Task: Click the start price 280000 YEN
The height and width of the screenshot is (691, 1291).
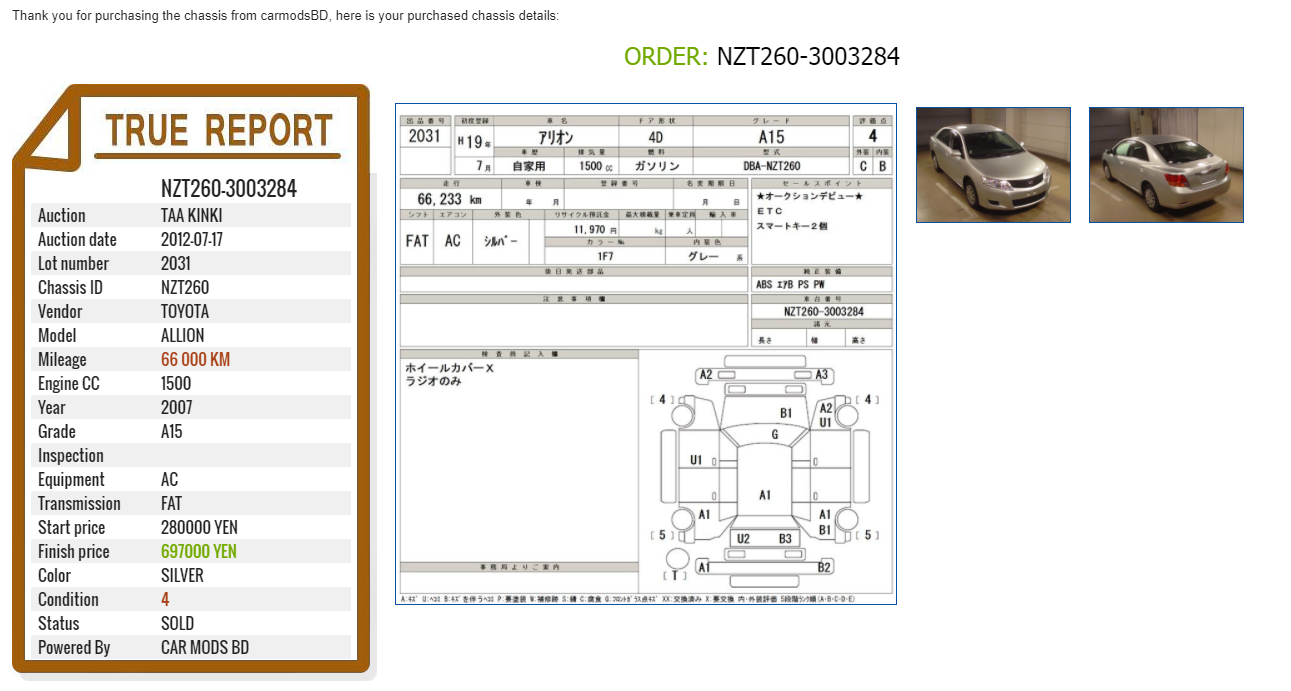Action: pos(199,528)
